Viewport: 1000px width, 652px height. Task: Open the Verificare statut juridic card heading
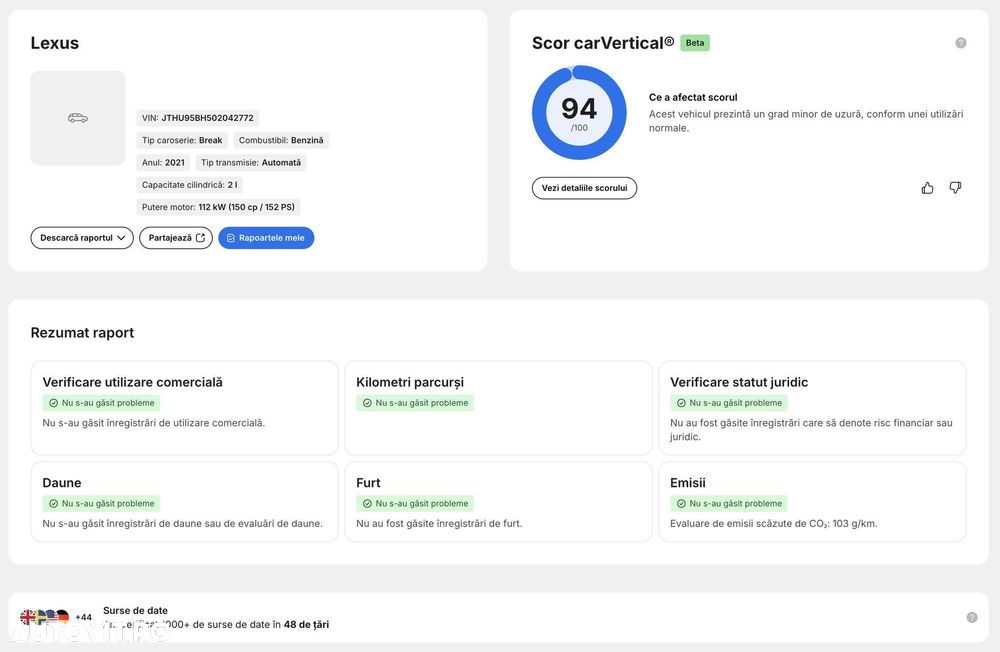(x=739, y=382)
